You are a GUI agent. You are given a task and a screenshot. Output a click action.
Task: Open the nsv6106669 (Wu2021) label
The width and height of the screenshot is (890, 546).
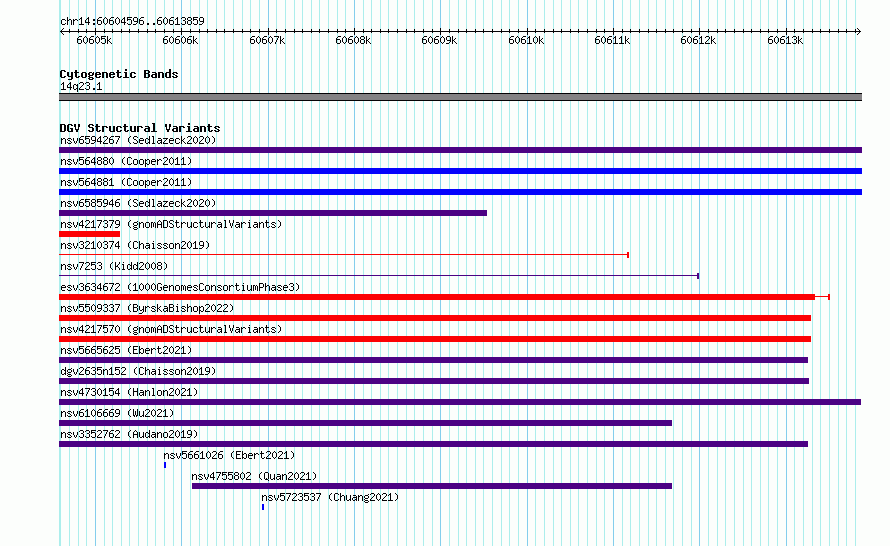pyautogui.click(x=117, y=413)
